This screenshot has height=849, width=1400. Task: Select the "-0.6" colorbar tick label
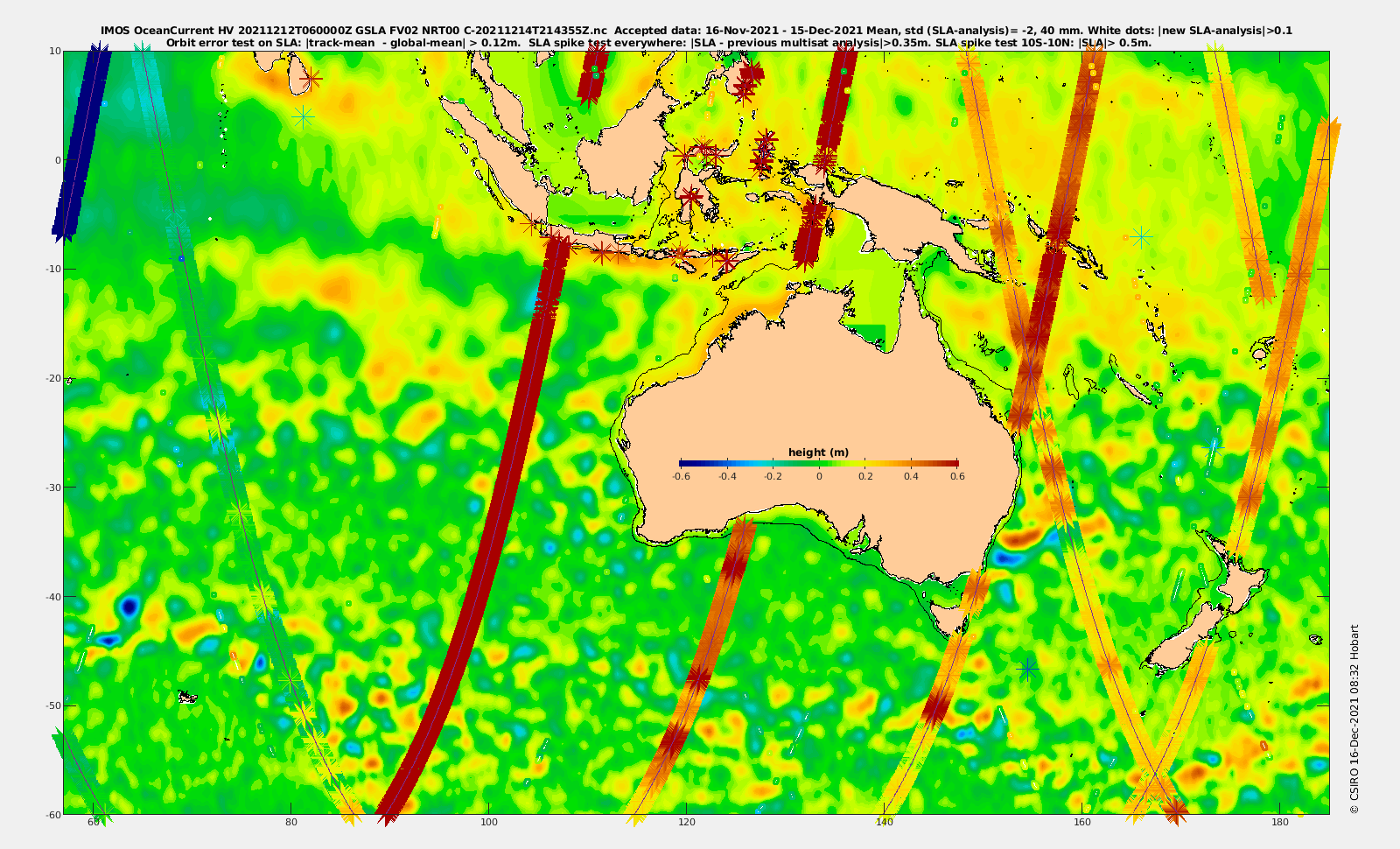(x=681, y=477)
